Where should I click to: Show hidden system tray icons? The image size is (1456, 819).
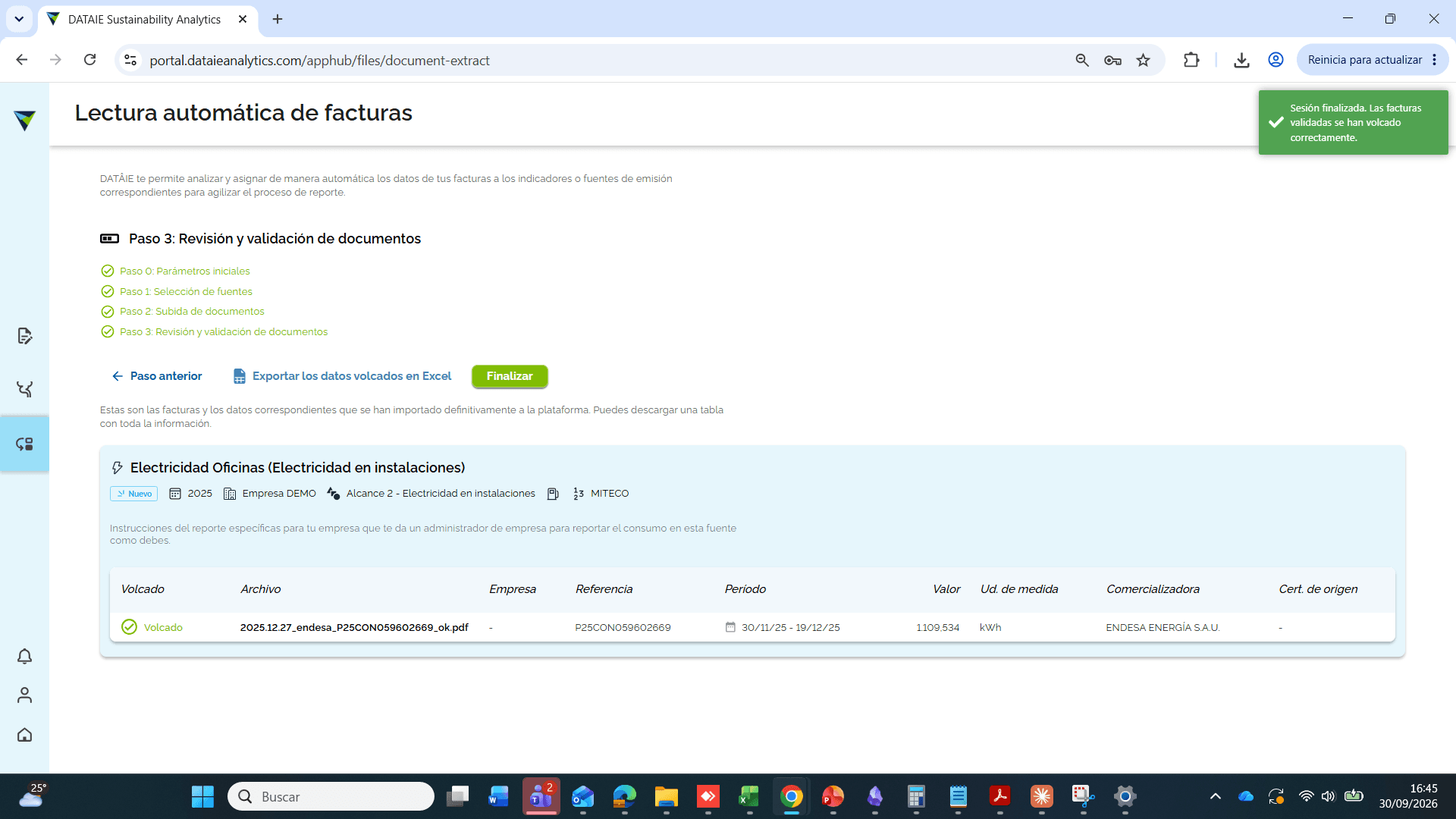1216,796
